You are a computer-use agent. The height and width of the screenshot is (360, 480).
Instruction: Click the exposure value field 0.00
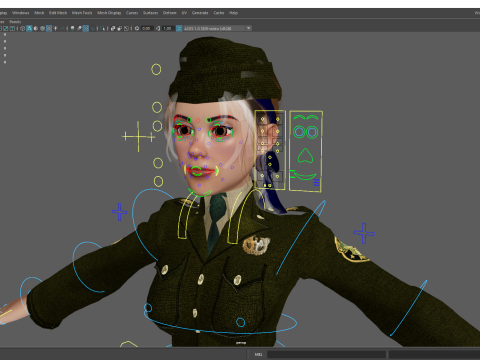point(146,28)
